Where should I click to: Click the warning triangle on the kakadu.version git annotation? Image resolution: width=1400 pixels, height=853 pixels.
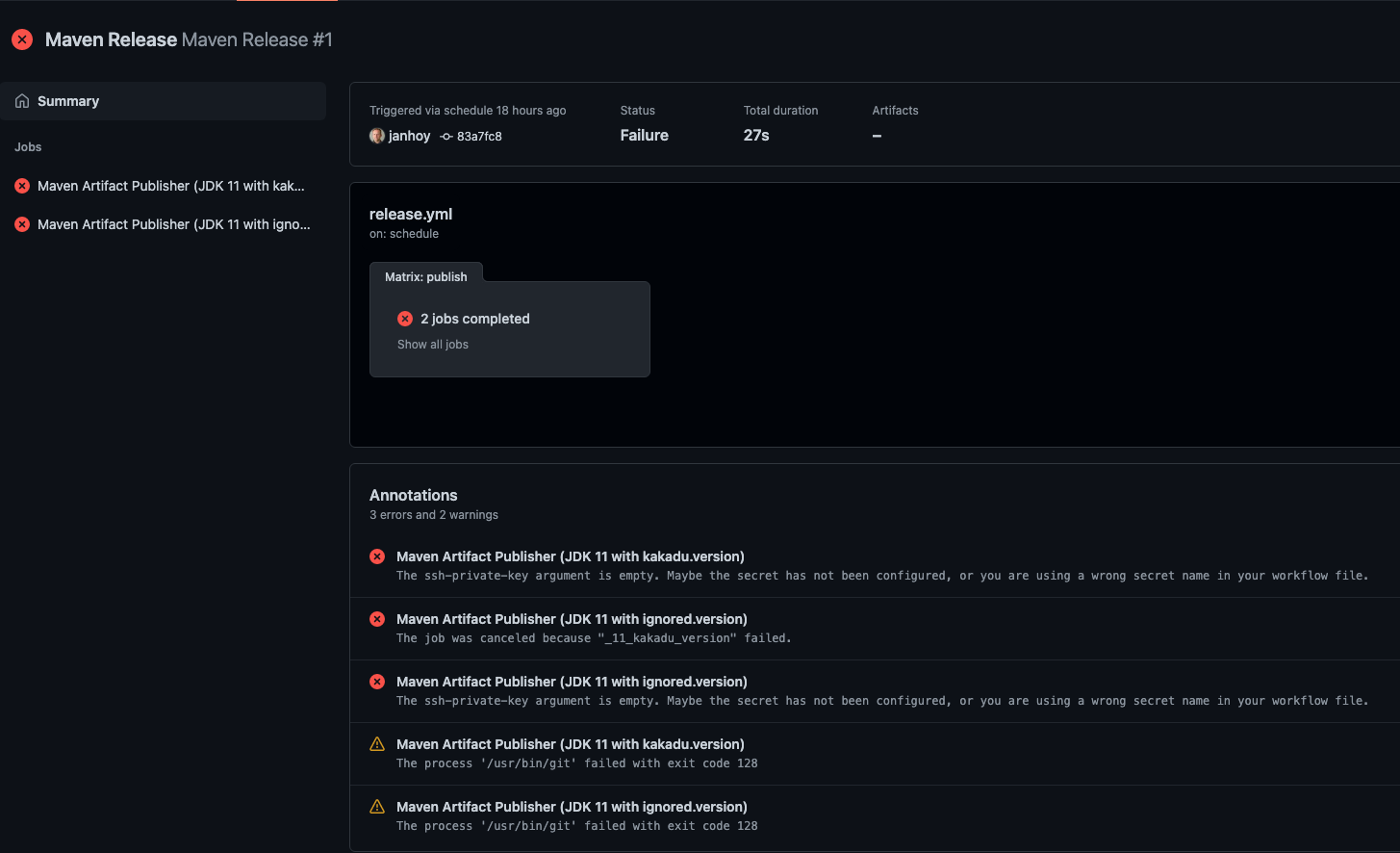click(x=377, y=743)
